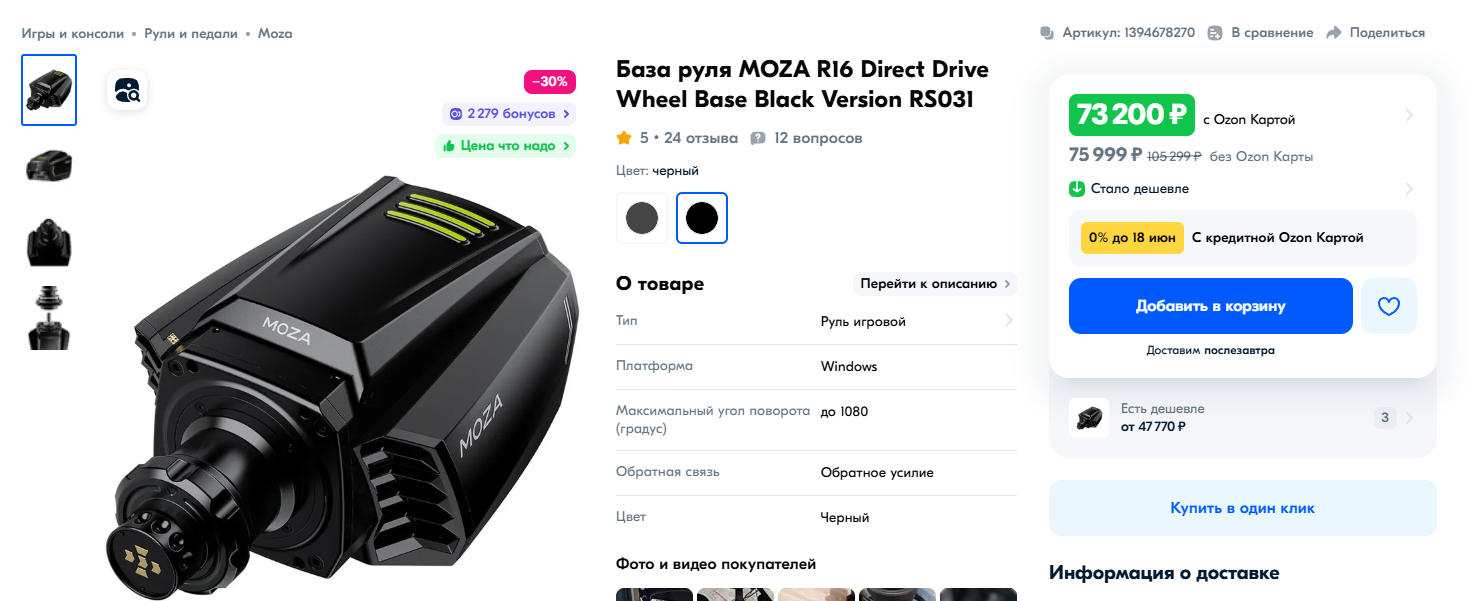Click the Поделиться share arrow icon
This screenshot has height=601, width=1478.
[1333, 33]
